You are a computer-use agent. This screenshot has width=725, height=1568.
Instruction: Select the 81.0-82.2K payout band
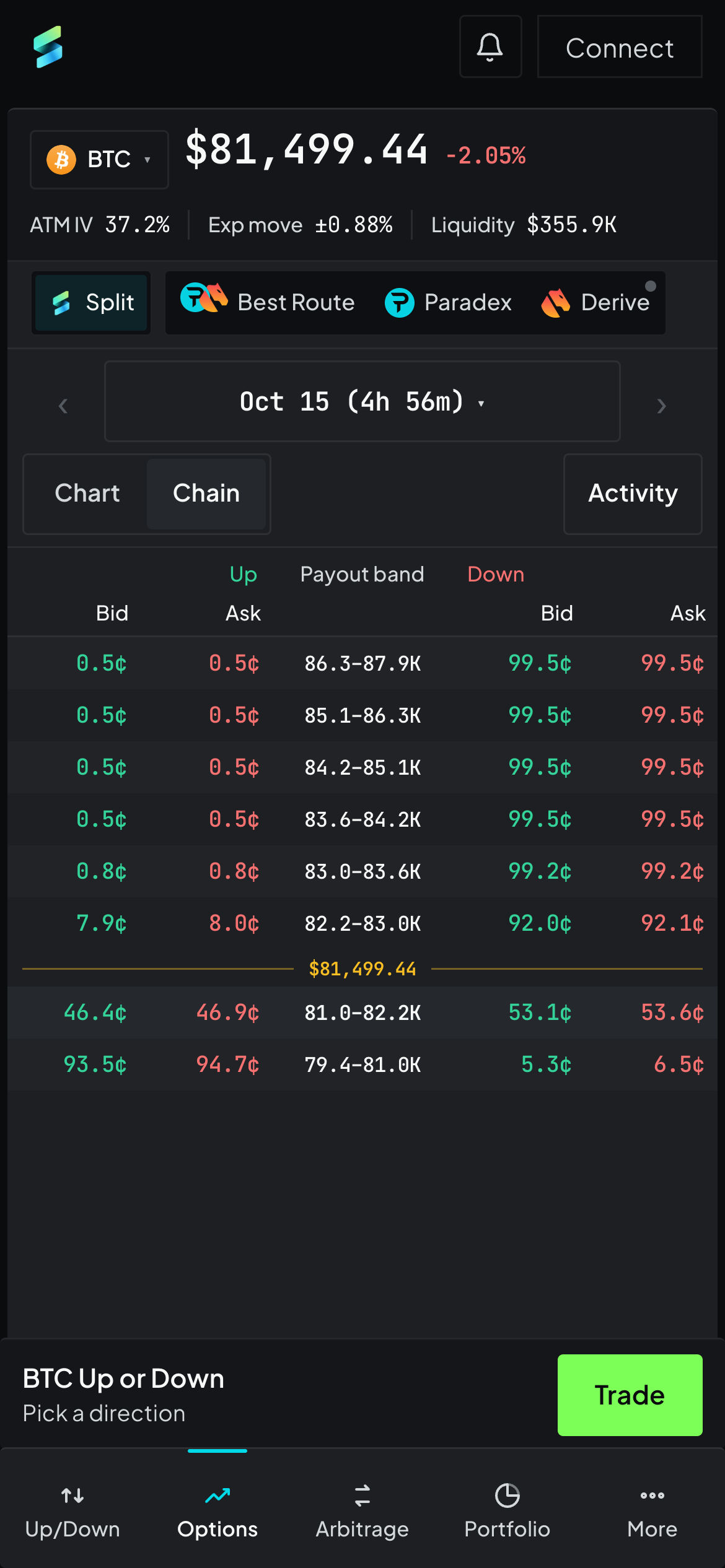362,1013
